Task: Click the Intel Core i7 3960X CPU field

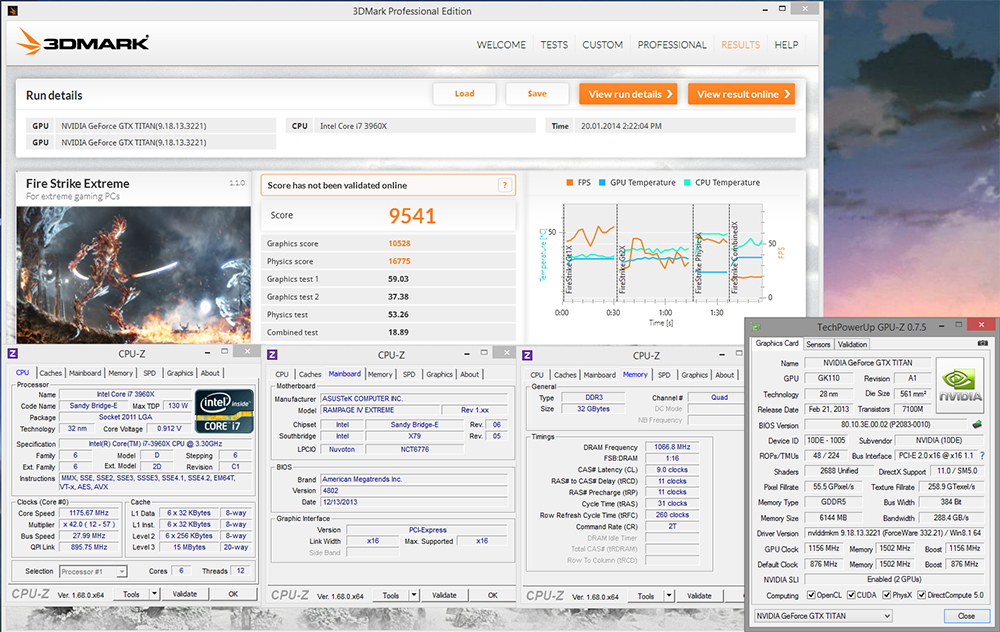Action: 427,126
